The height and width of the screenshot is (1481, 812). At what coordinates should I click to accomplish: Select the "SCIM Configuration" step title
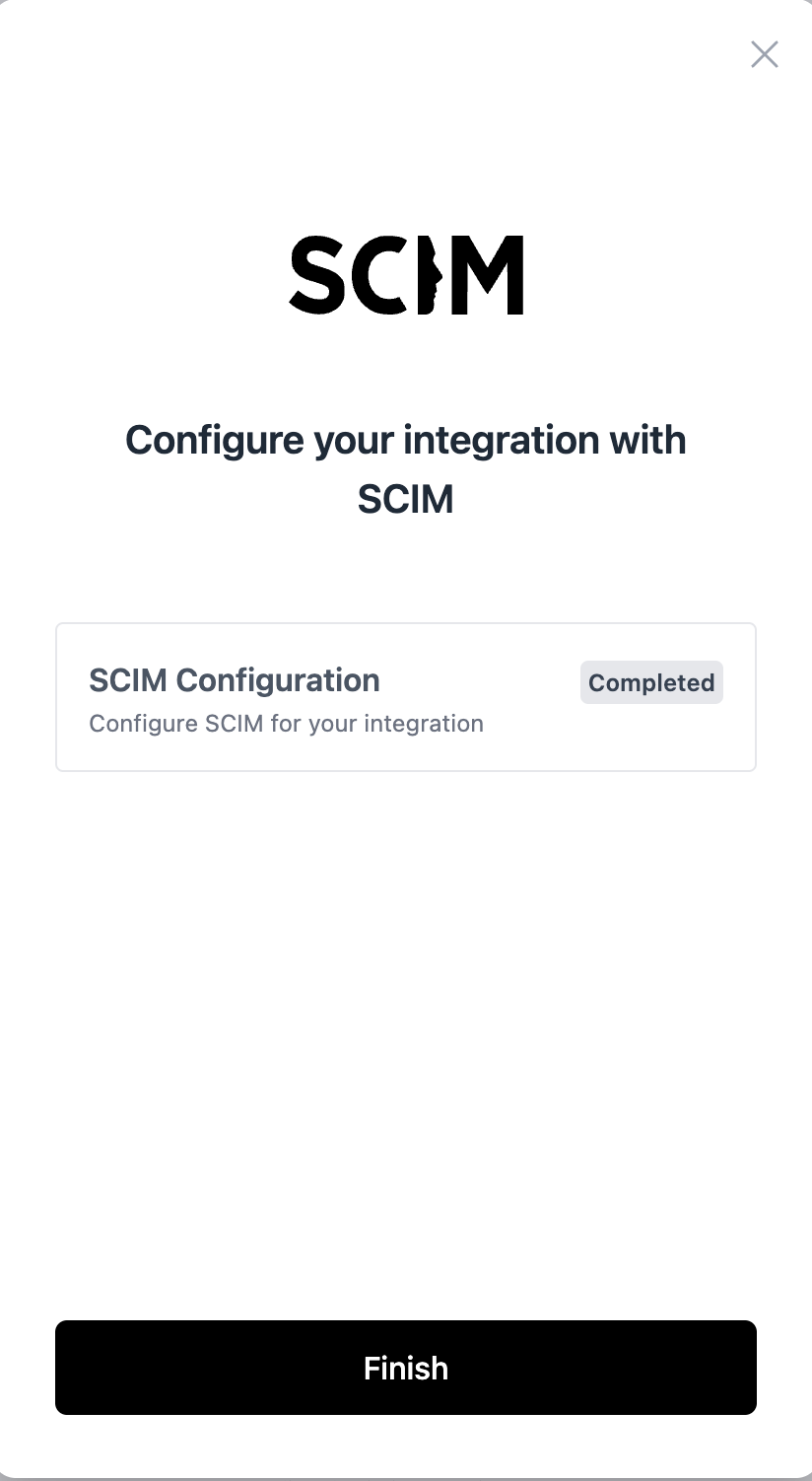tap(235, 680)
